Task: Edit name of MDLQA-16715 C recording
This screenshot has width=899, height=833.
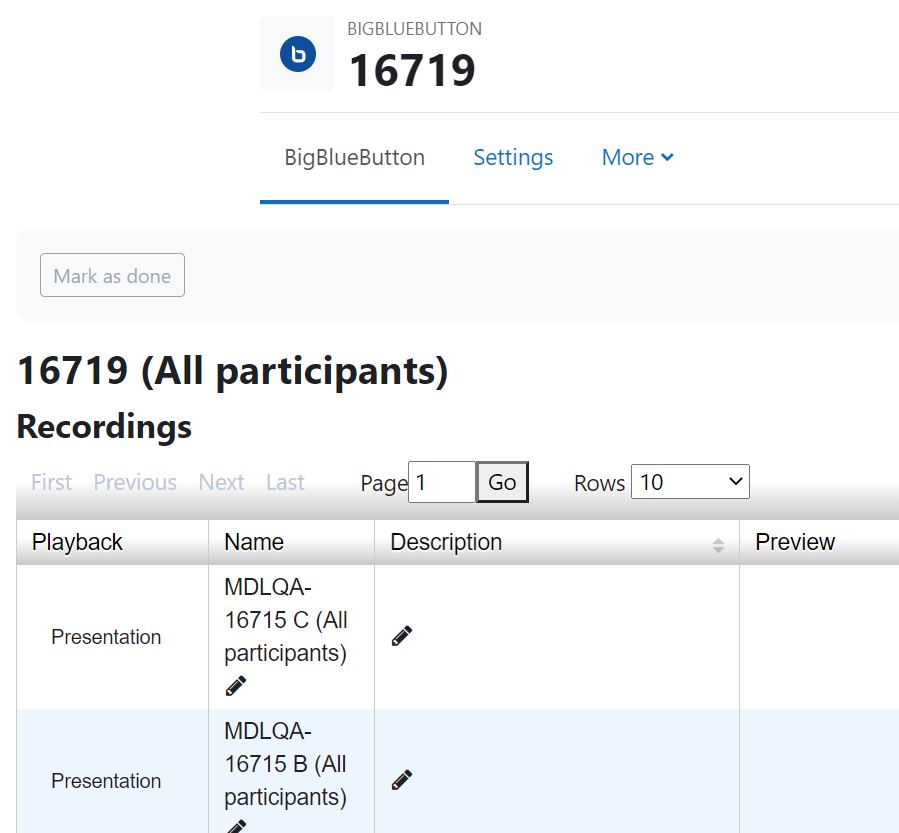Action: click(x=236, y=685)
